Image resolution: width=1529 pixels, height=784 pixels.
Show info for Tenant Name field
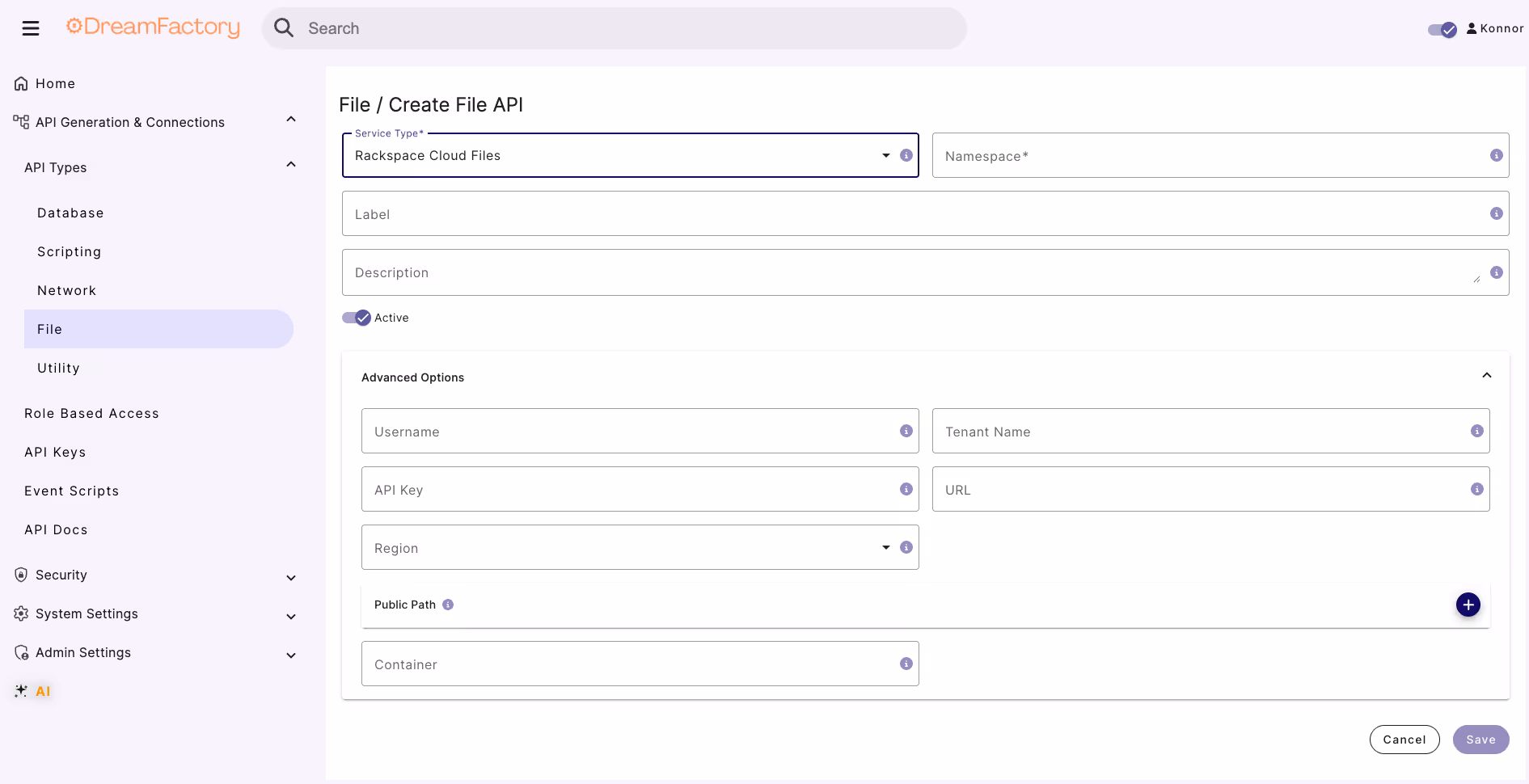click(1477, 431)
